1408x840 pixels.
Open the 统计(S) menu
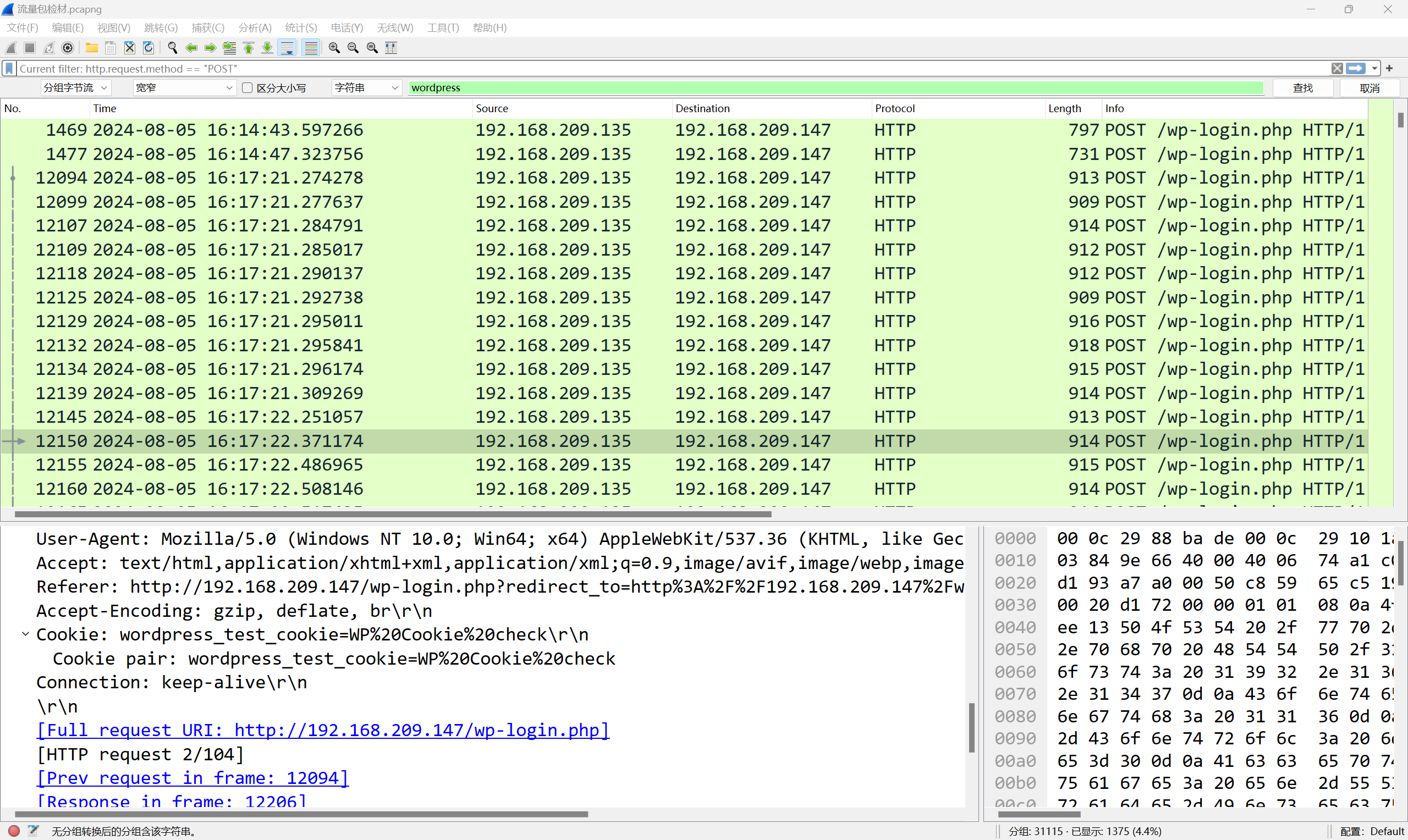click(x=301, y=27)
